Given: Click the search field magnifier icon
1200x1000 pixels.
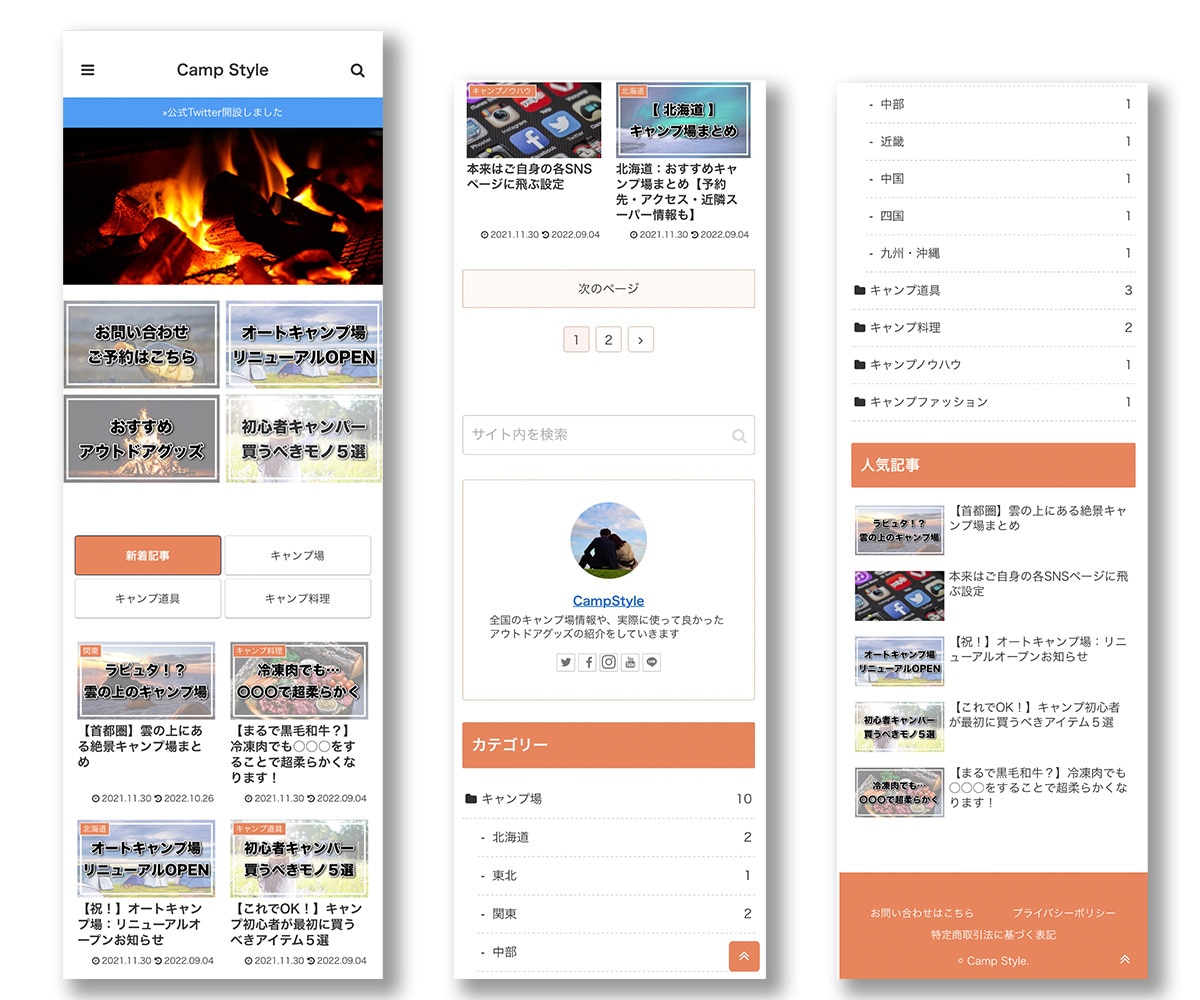Looking at the screenshot, I should click(x=739, y=435).
